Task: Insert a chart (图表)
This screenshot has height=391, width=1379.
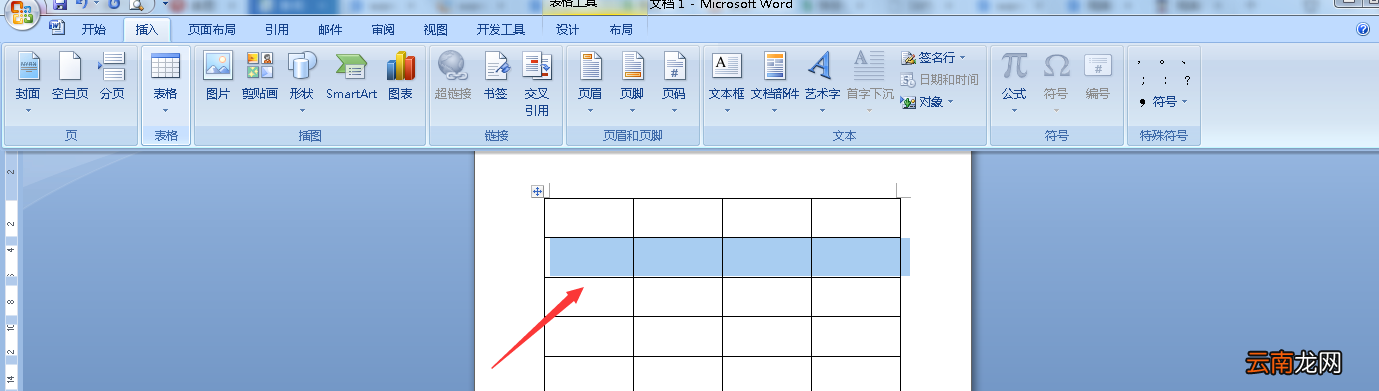Action: click(401, 77)
